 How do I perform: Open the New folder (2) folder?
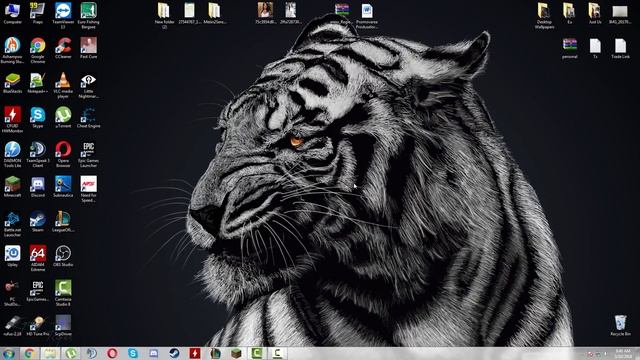pyautogui.click(x=164, y=16)
